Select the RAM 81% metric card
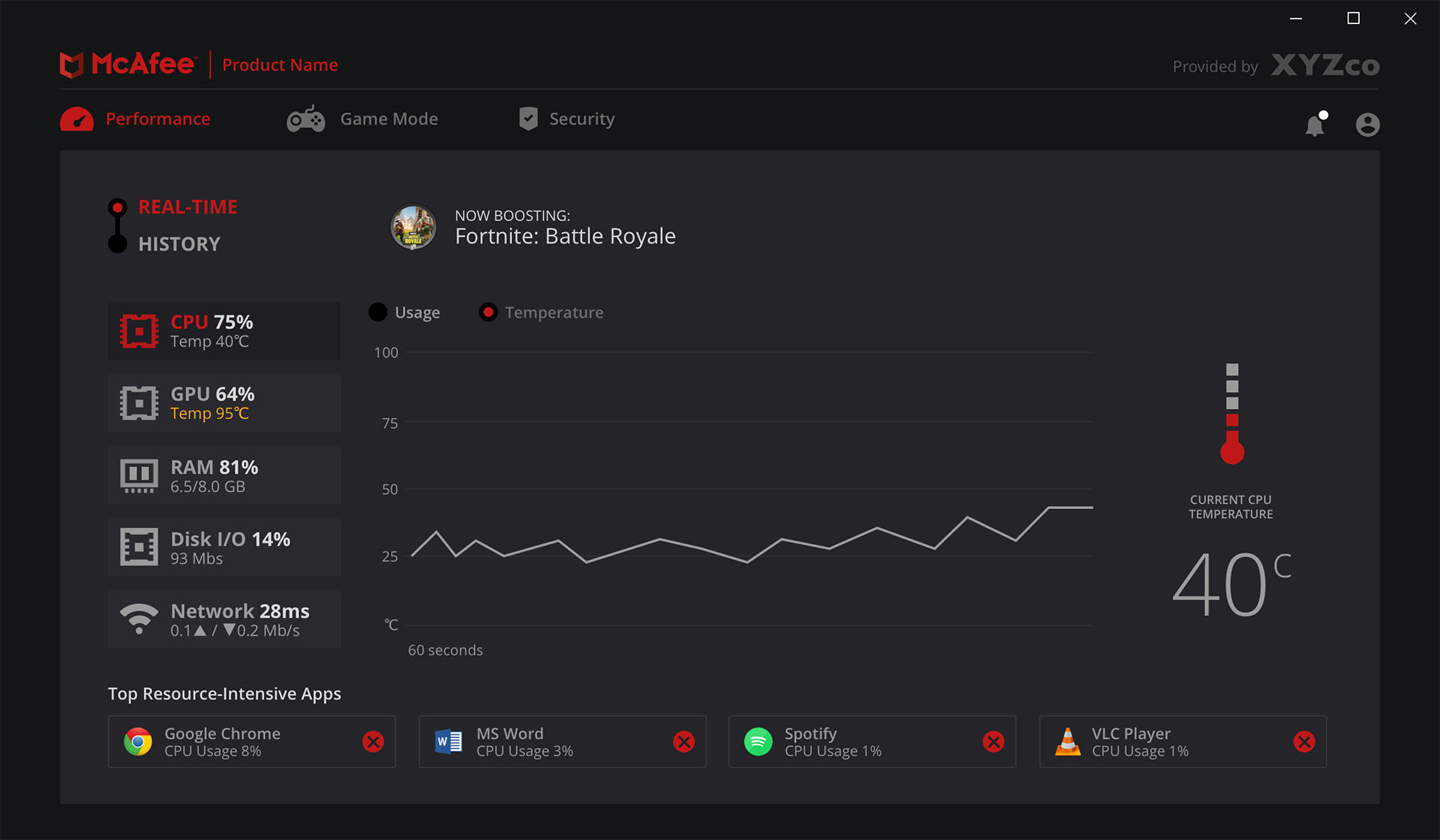Viewport: 1440px width, 840px height. click(224, 475)
